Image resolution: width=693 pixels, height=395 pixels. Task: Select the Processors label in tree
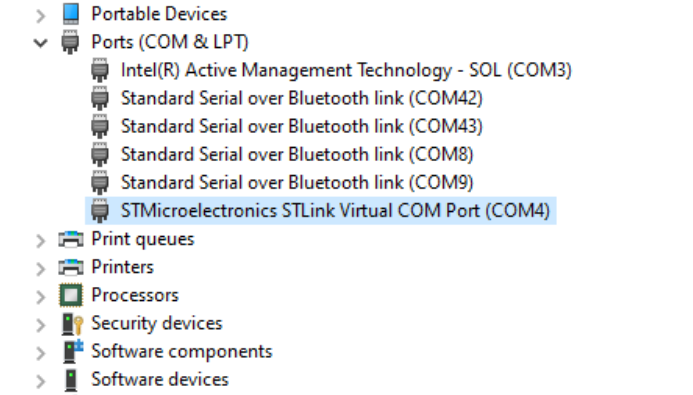click(135, 295)
